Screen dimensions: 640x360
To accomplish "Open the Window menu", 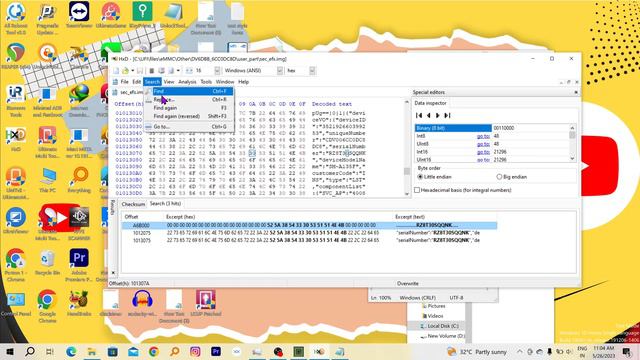I will coord(225,82).
